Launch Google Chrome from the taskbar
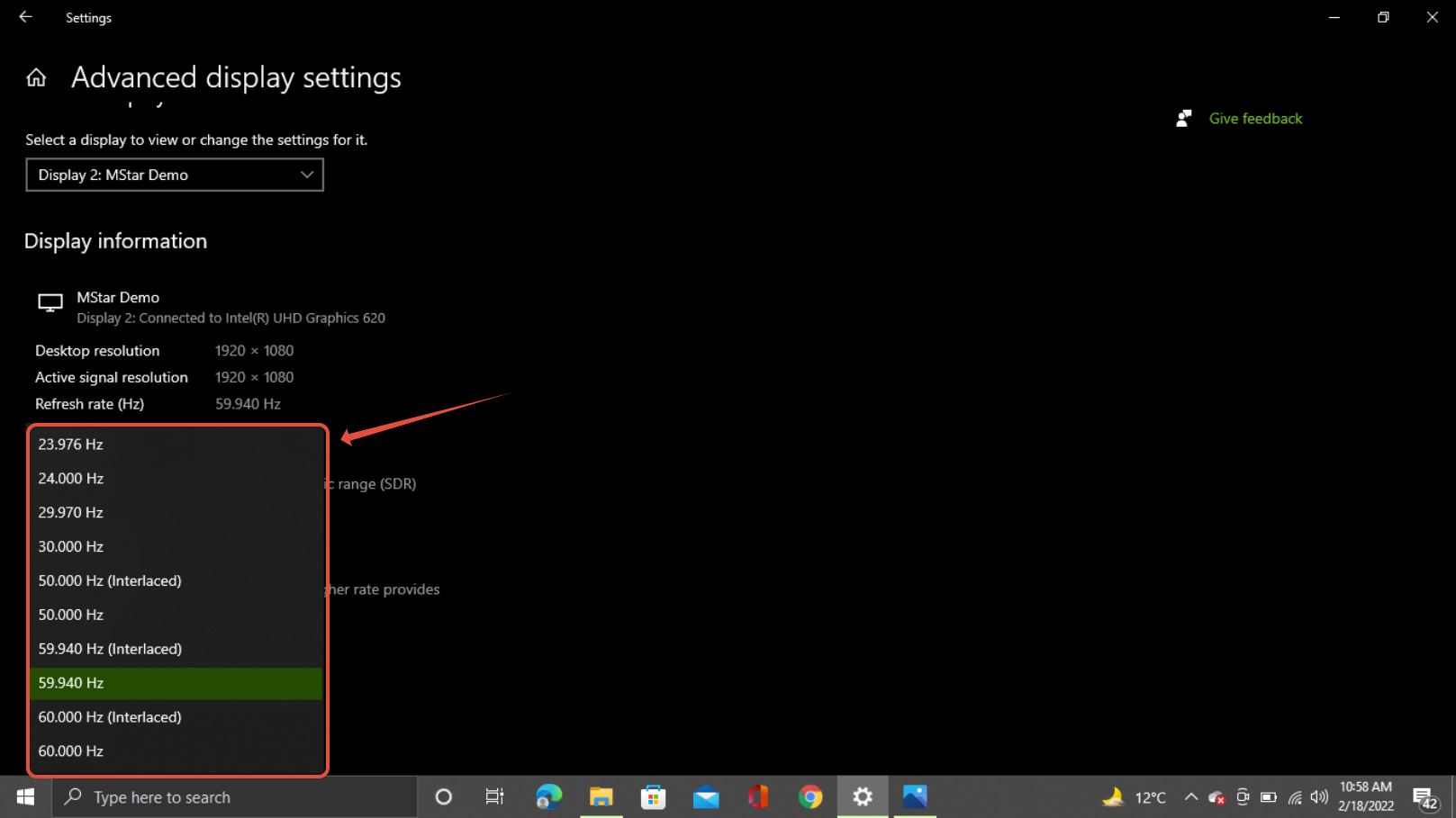Image resolution: width=1456 pixels, height=818 pixels. click(810, 797)
